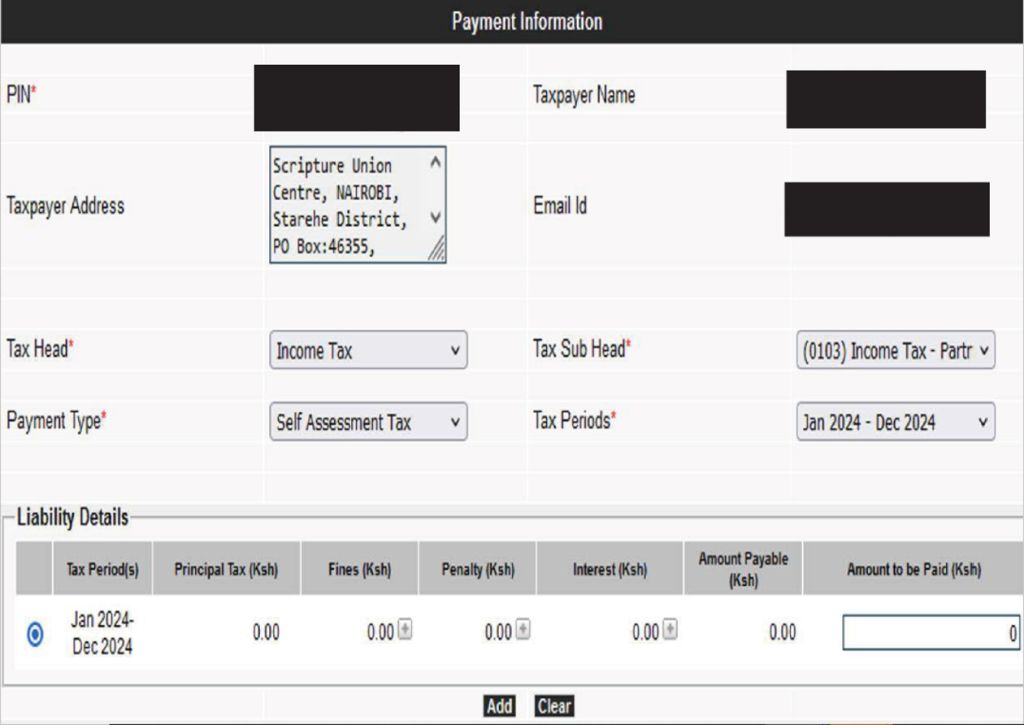Select the Jan 2024-Dec 2024 radio button

(35, 633)
